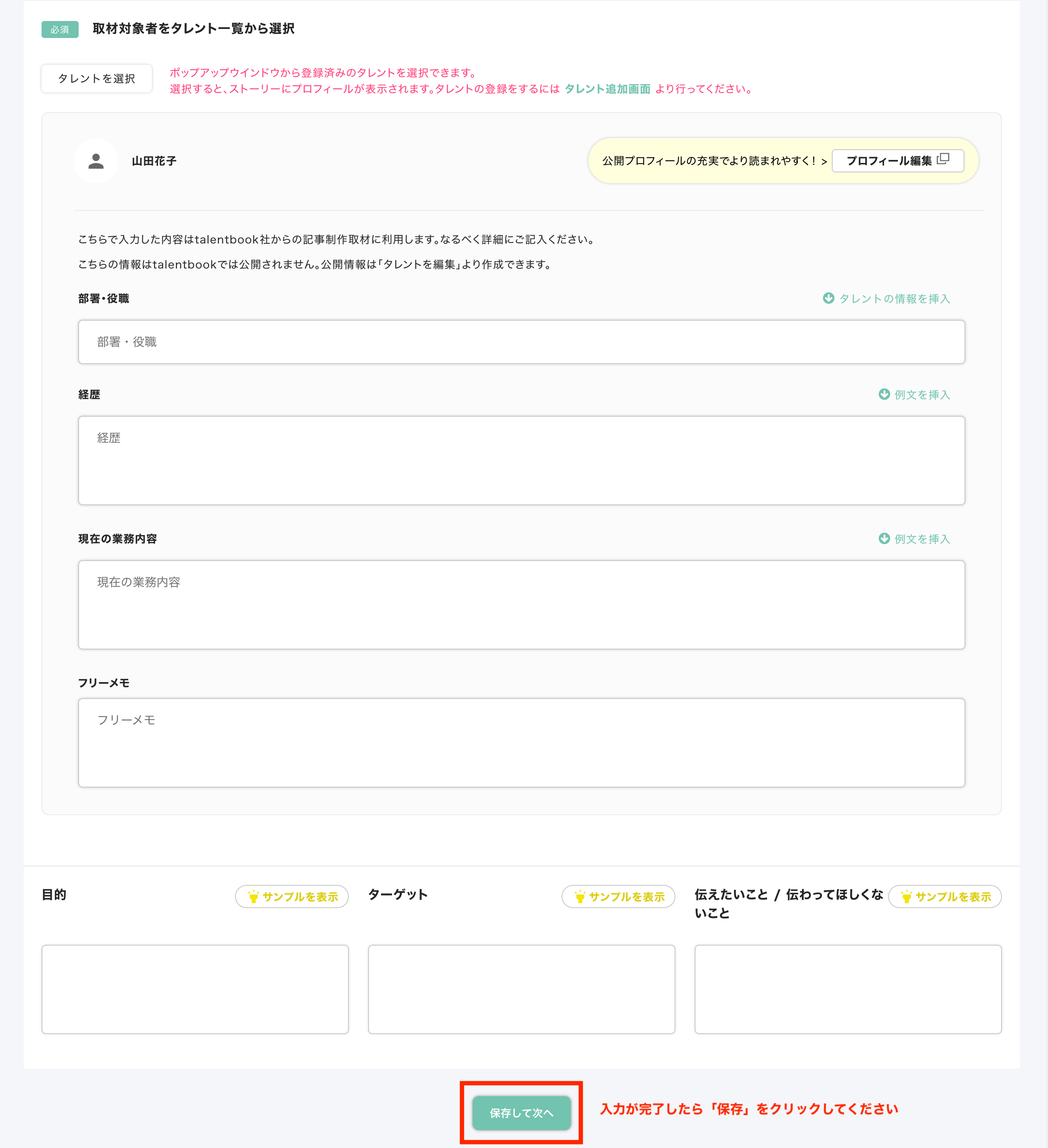Click the 伝えたいこと text box

[x=847, y=989]
